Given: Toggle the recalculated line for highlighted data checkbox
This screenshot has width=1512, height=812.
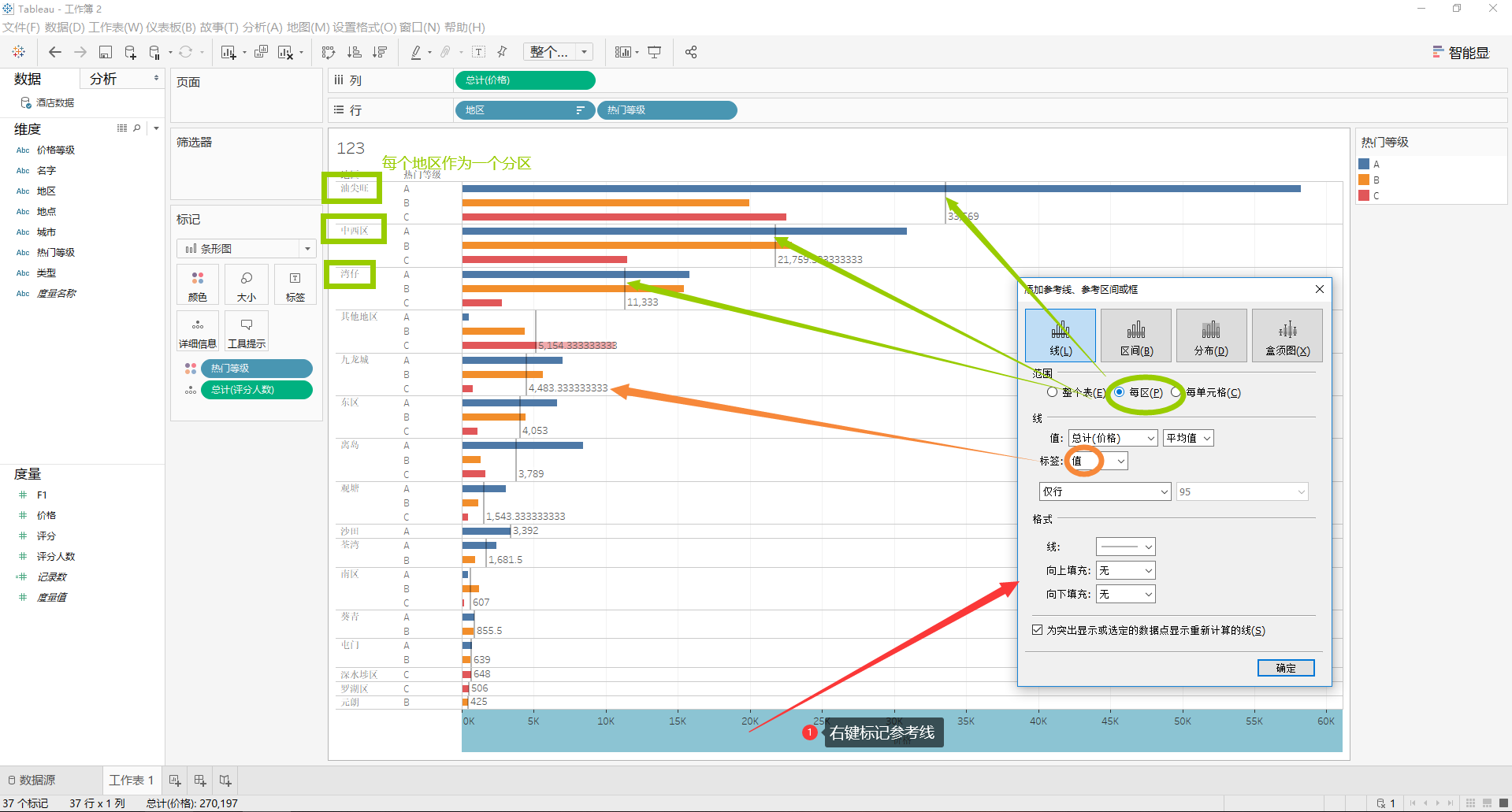Looking at the screenshot, I should pos(1038,630).
